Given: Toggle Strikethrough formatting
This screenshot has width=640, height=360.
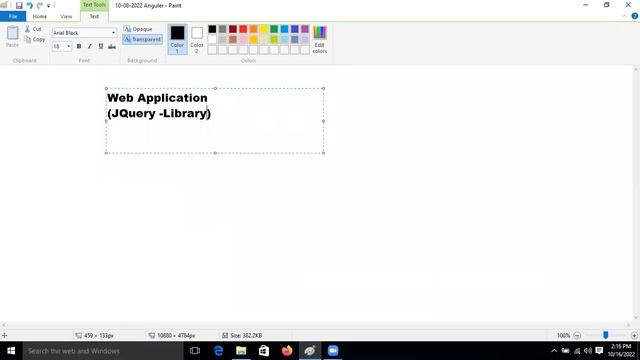Looking at the screenshot, I should tap(112, 46).
